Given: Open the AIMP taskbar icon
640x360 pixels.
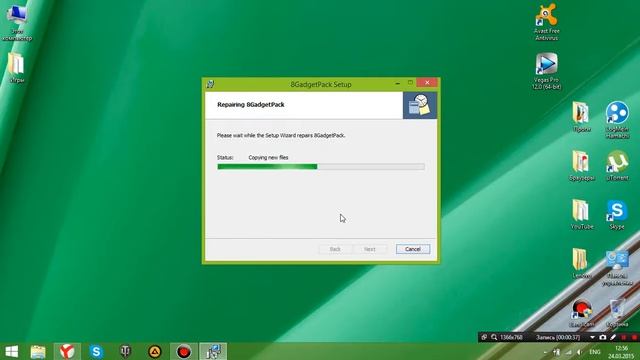Looking at the screenshot, I should pyautogui.click(x=155, y=351).
